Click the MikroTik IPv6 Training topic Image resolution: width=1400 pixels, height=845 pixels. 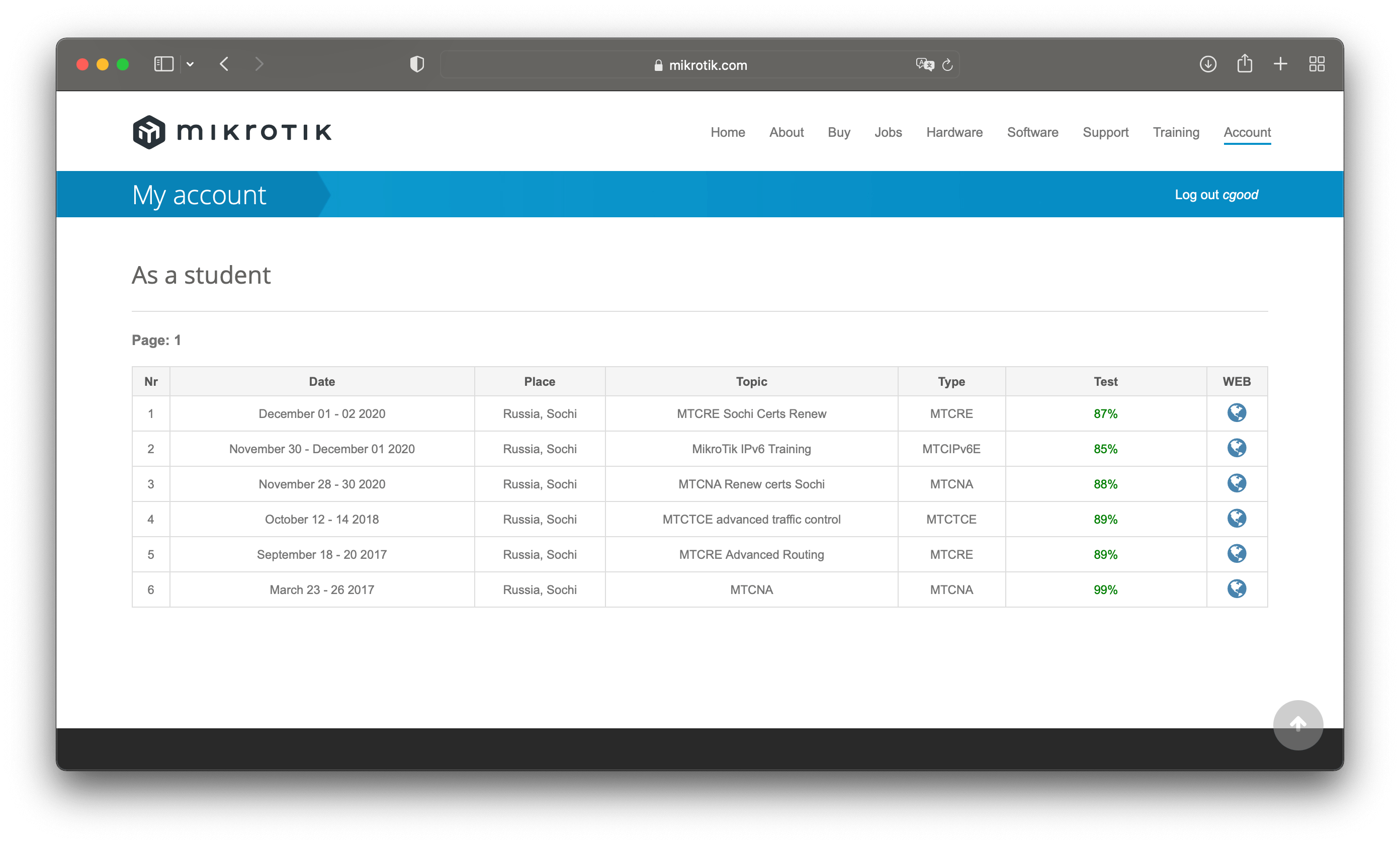pos(751,449)
